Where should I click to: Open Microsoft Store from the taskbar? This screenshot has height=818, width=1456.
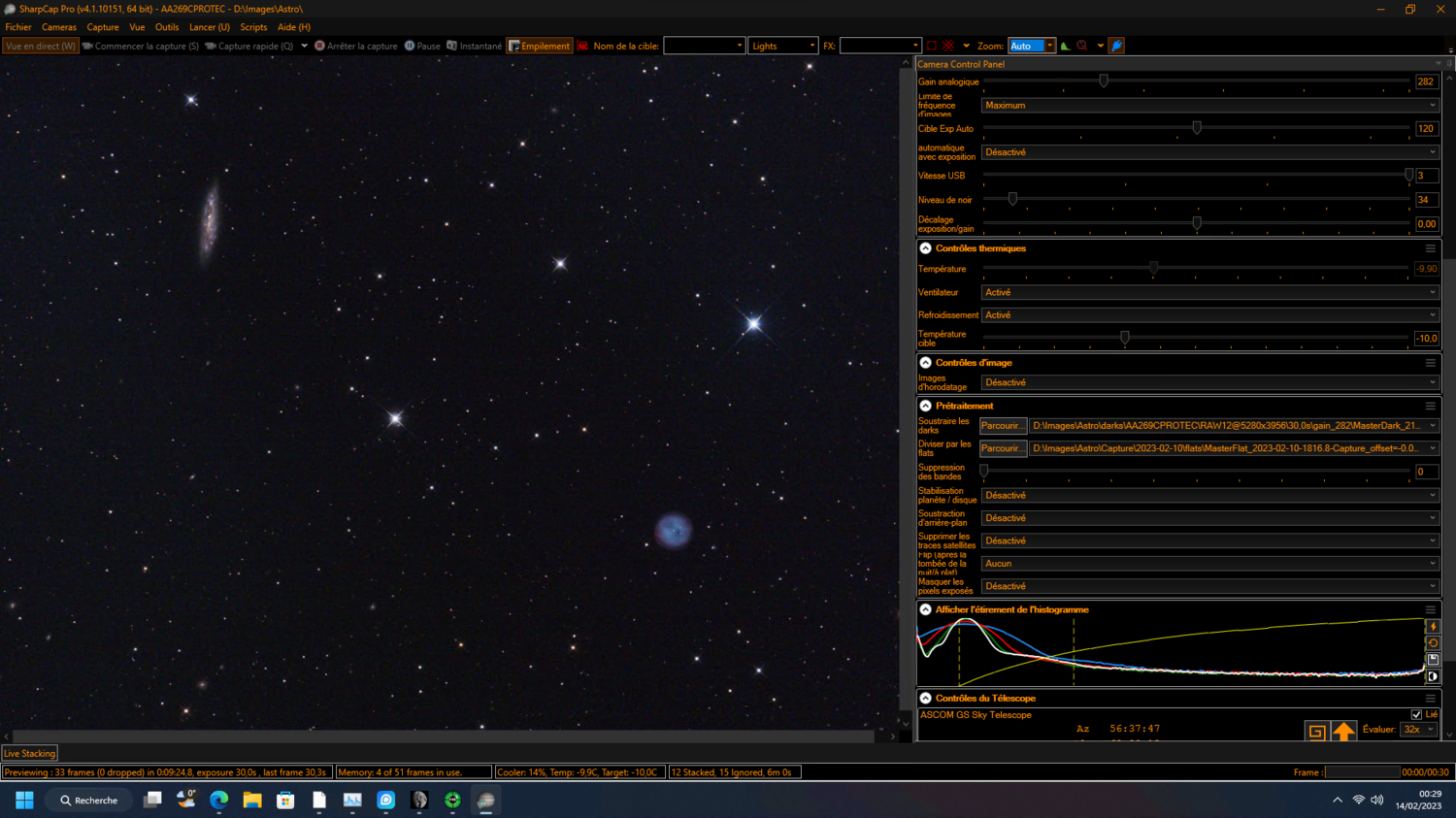coord(285,800)
